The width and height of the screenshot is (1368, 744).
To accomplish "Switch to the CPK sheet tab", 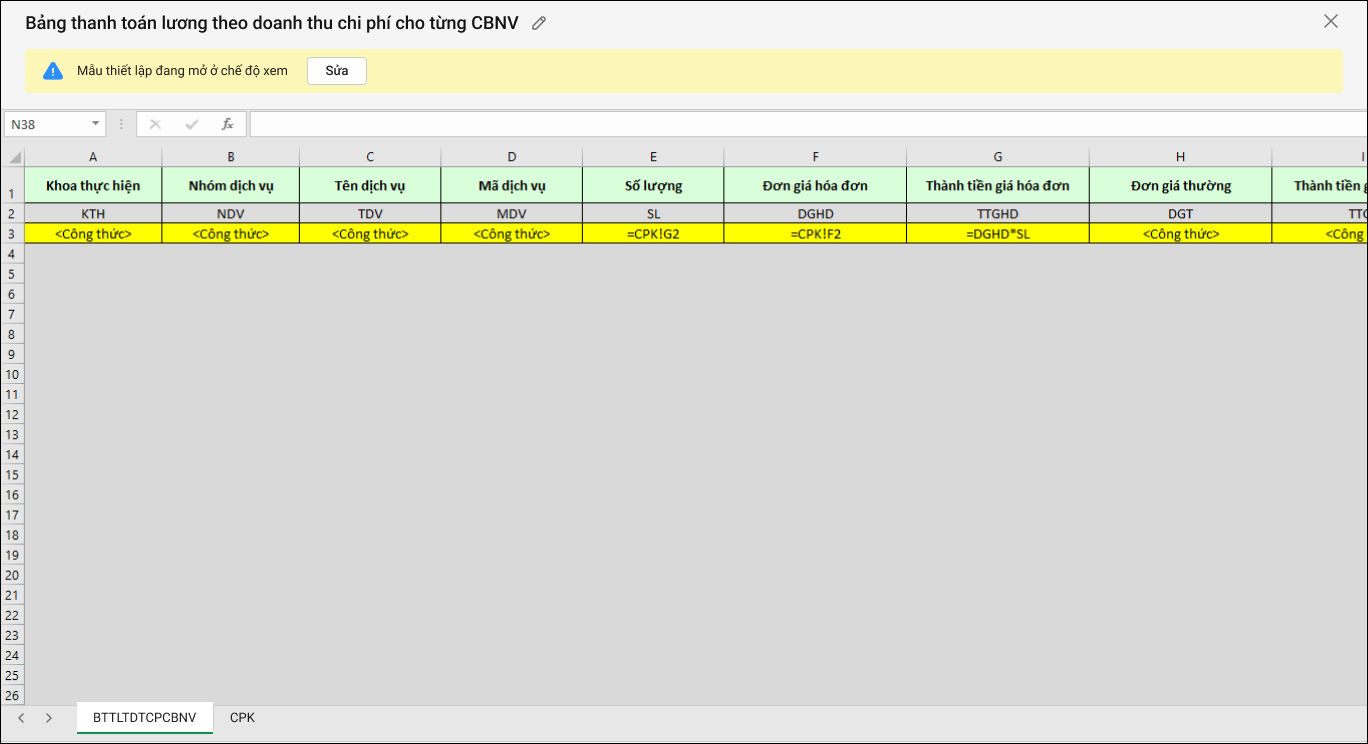I will 242,718.
